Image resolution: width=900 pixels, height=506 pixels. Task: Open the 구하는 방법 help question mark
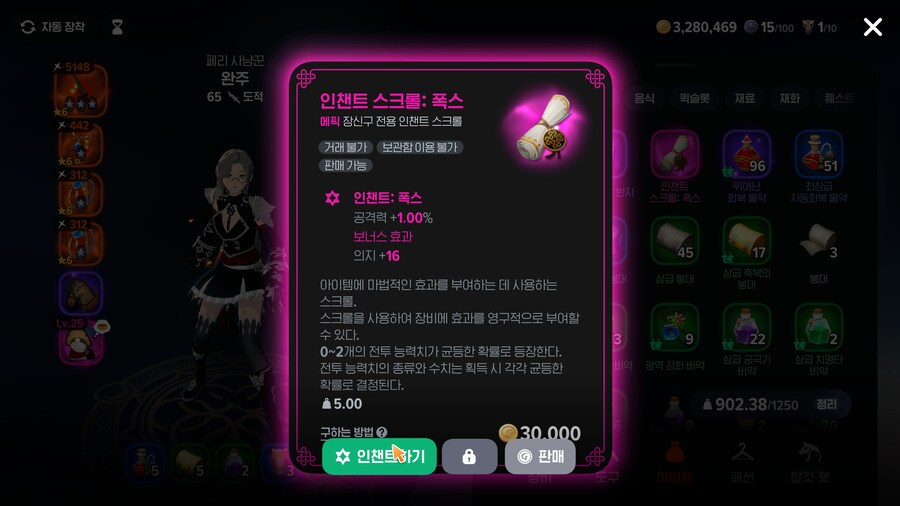382,433
